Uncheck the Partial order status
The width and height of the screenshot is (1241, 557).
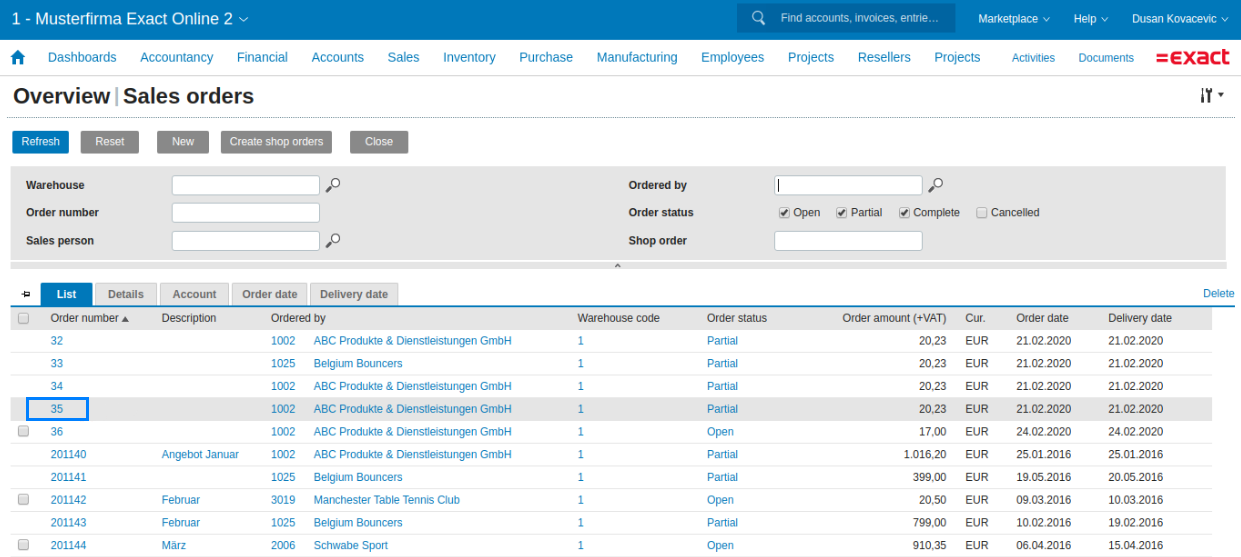842,213
